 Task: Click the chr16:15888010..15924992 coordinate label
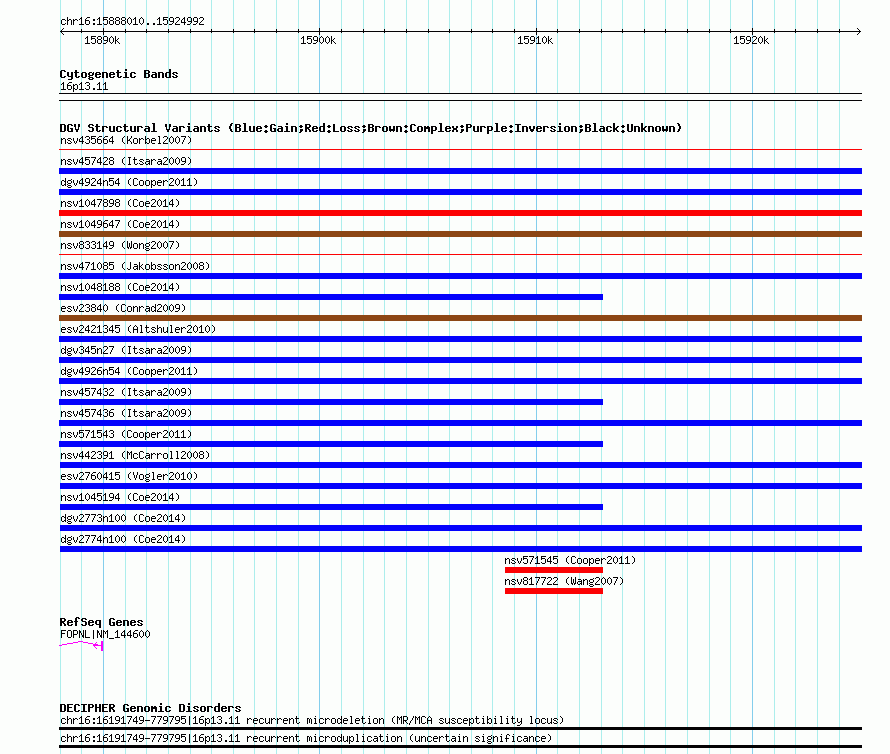[x=132, y=21]
